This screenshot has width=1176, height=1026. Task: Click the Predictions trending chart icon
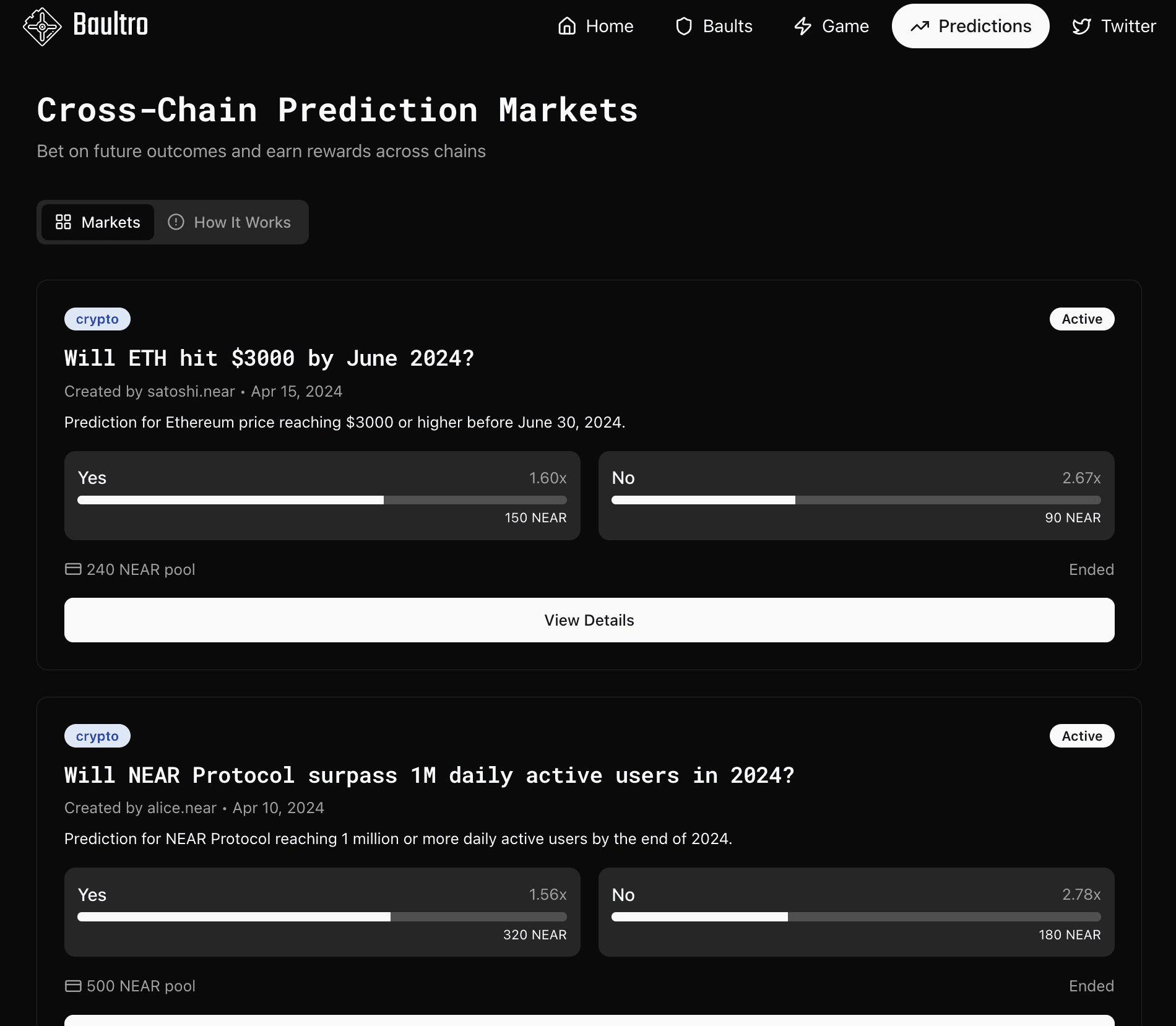[x=920, y=26]
